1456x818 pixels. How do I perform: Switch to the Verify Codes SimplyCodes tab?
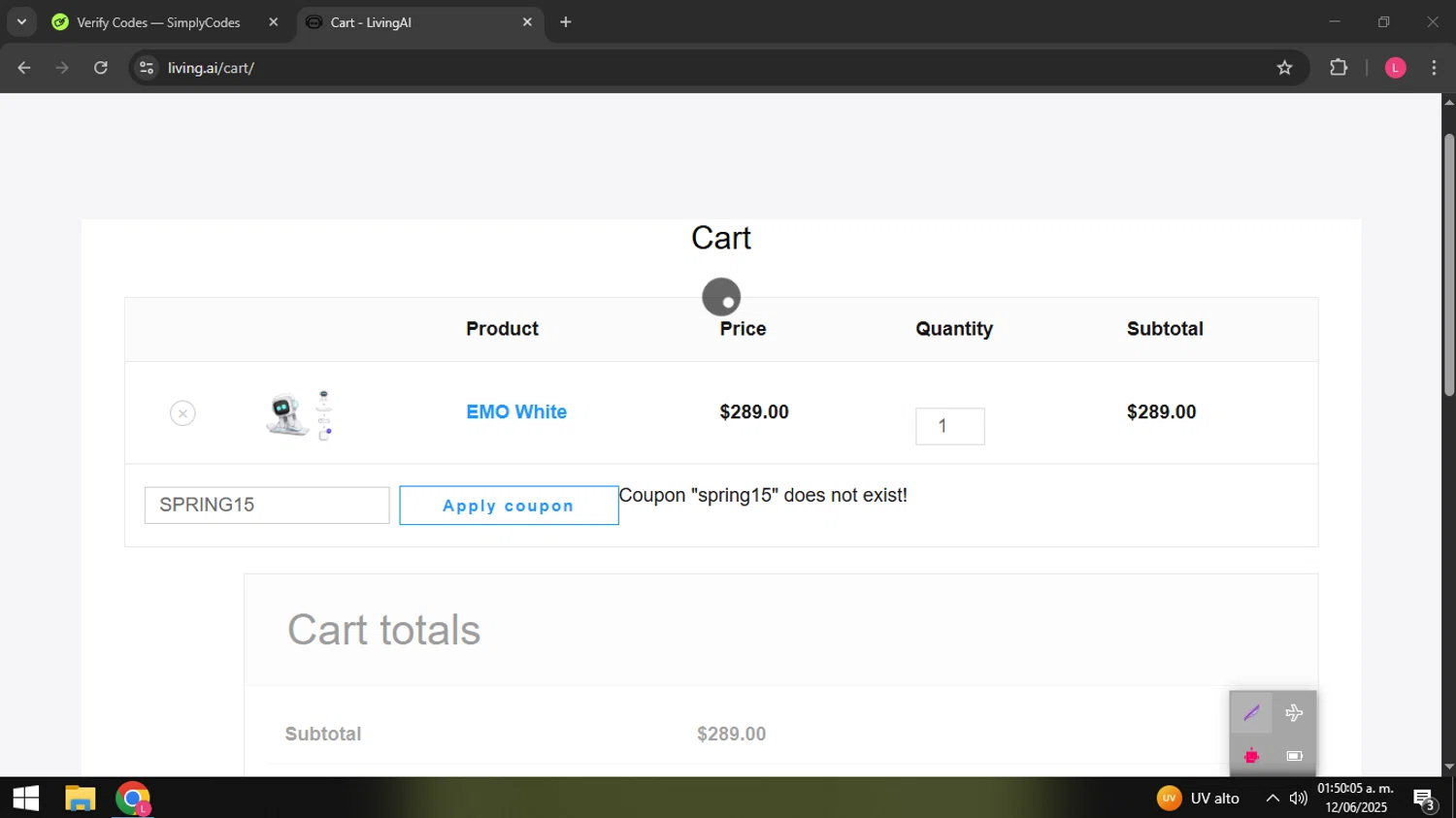click(158, 22)
